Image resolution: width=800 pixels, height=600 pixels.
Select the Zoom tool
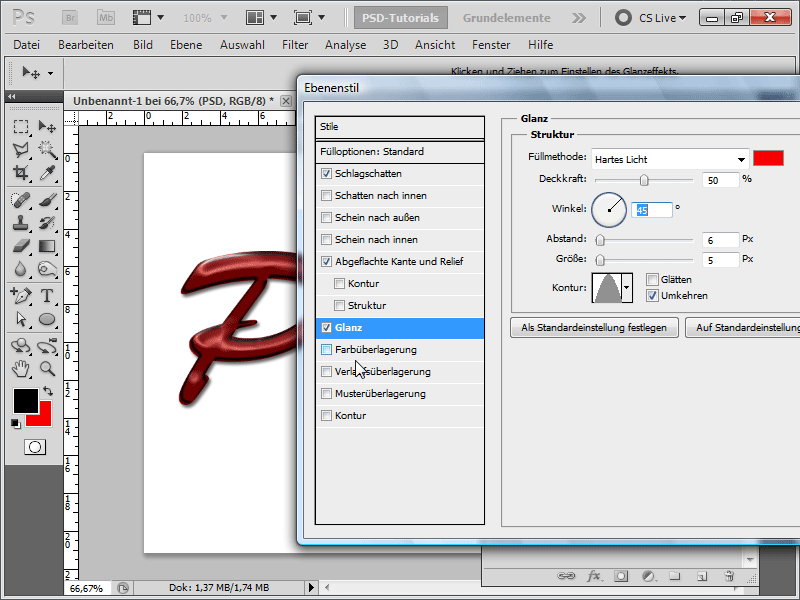(x=47, y=368)
